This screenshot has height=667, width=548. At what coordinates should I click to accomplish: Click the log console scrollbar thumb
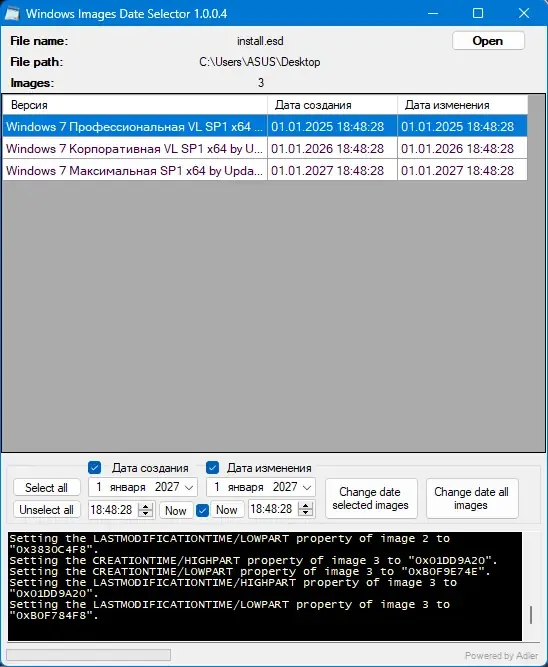pos(531,615)
